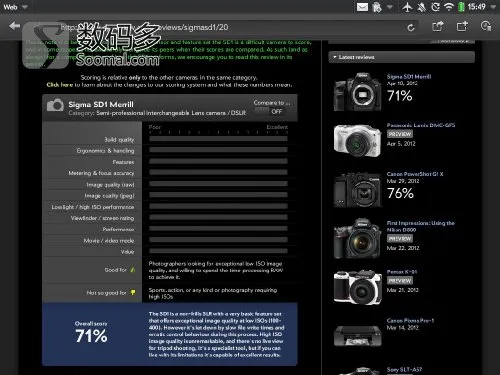Select the Build quality score bar
The height and width of the screenshot is (375, 500).
[x=218, y=139]
